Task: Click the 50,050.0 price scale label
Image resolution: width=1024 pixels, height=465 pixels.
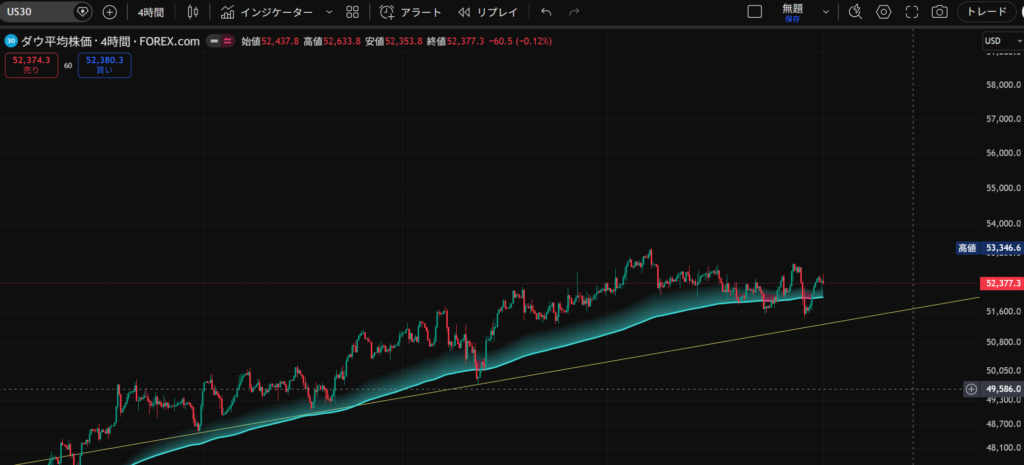Action: coord(1003,370)
